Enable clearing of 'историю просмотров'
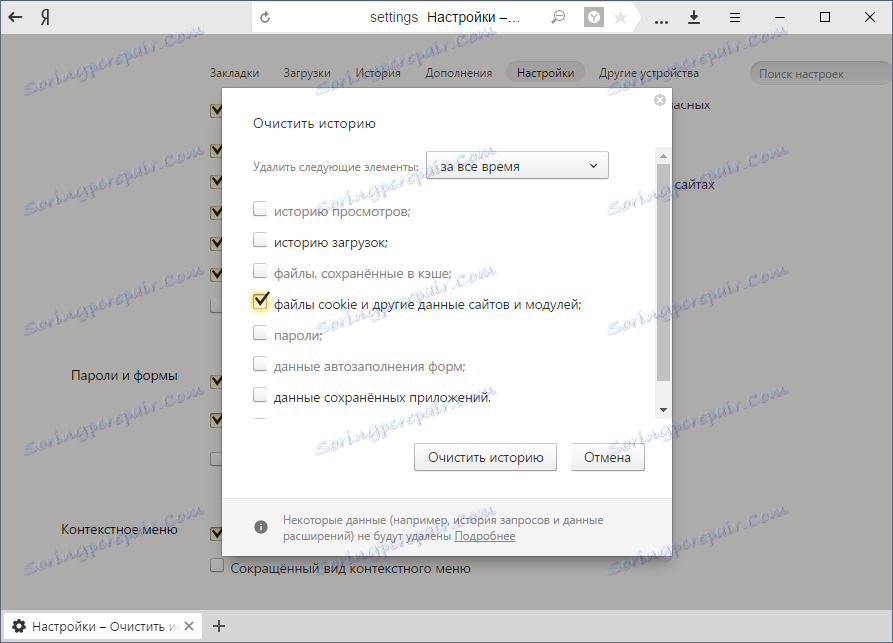The image size is (893, 643). [260, 211]
